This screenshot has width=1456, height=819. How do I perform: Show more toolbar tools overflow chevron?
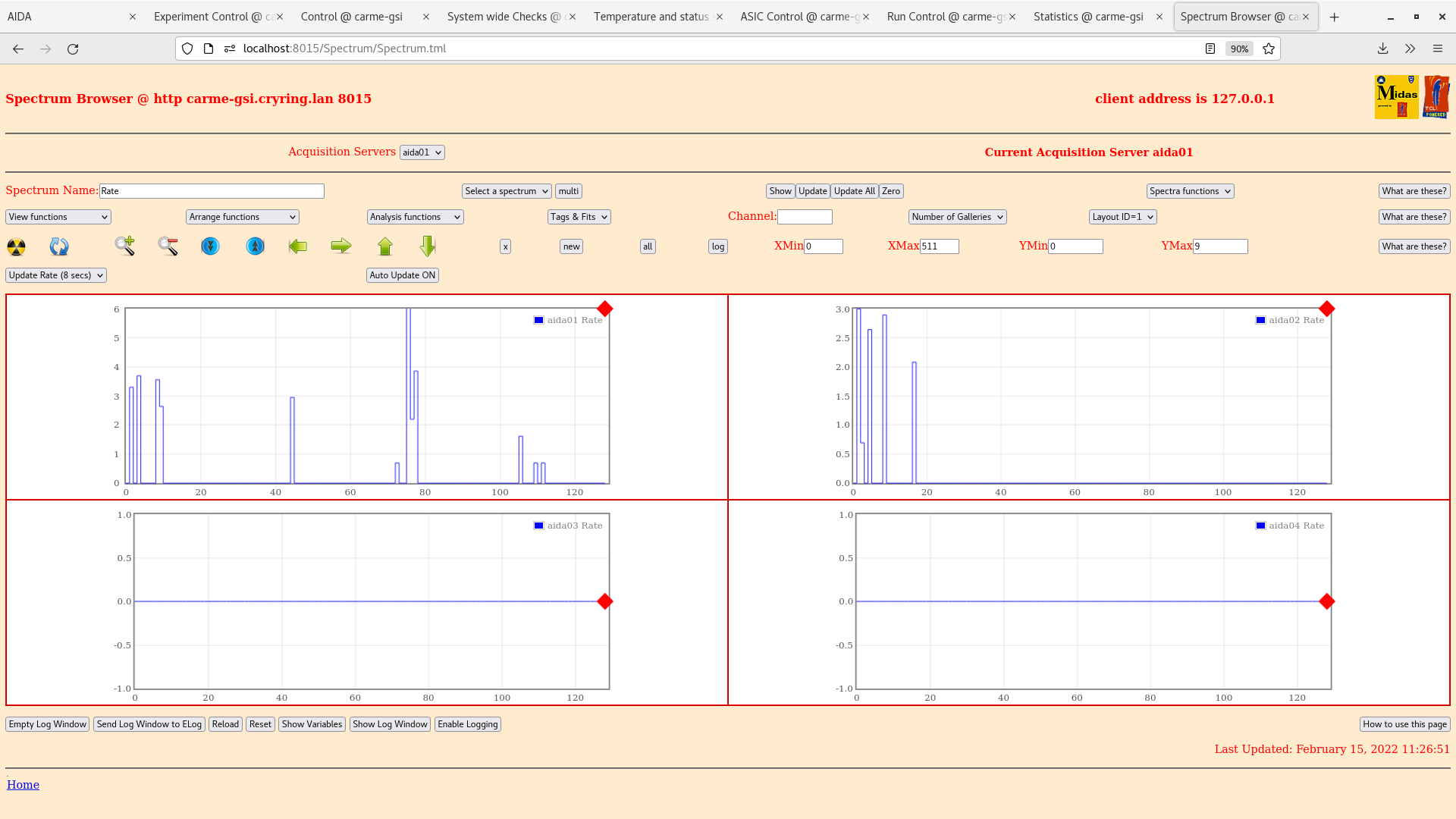1410,49
